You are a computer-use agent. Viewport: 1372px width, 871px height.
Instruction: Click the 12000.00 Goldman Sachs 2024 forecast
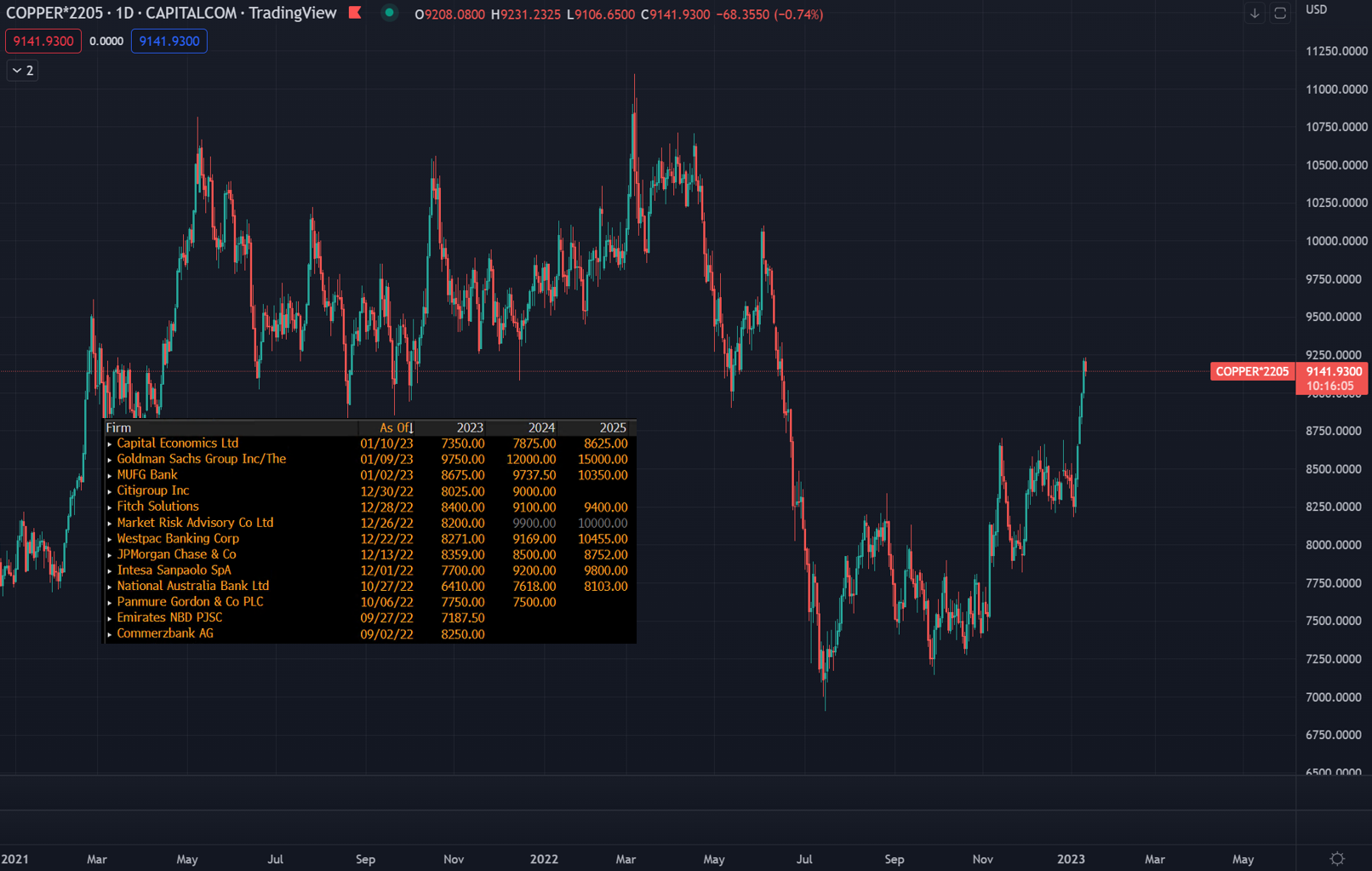(x=531, y=460)
